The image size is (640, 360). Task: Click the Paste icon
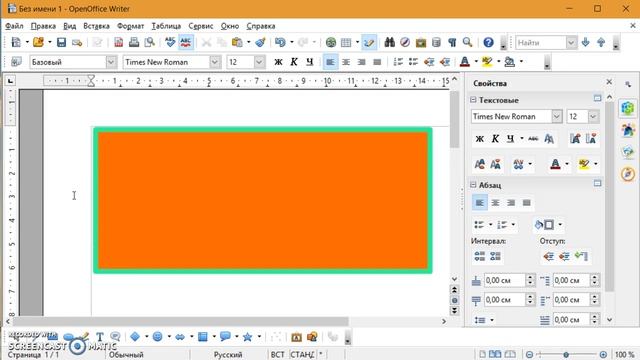[237, 42]
